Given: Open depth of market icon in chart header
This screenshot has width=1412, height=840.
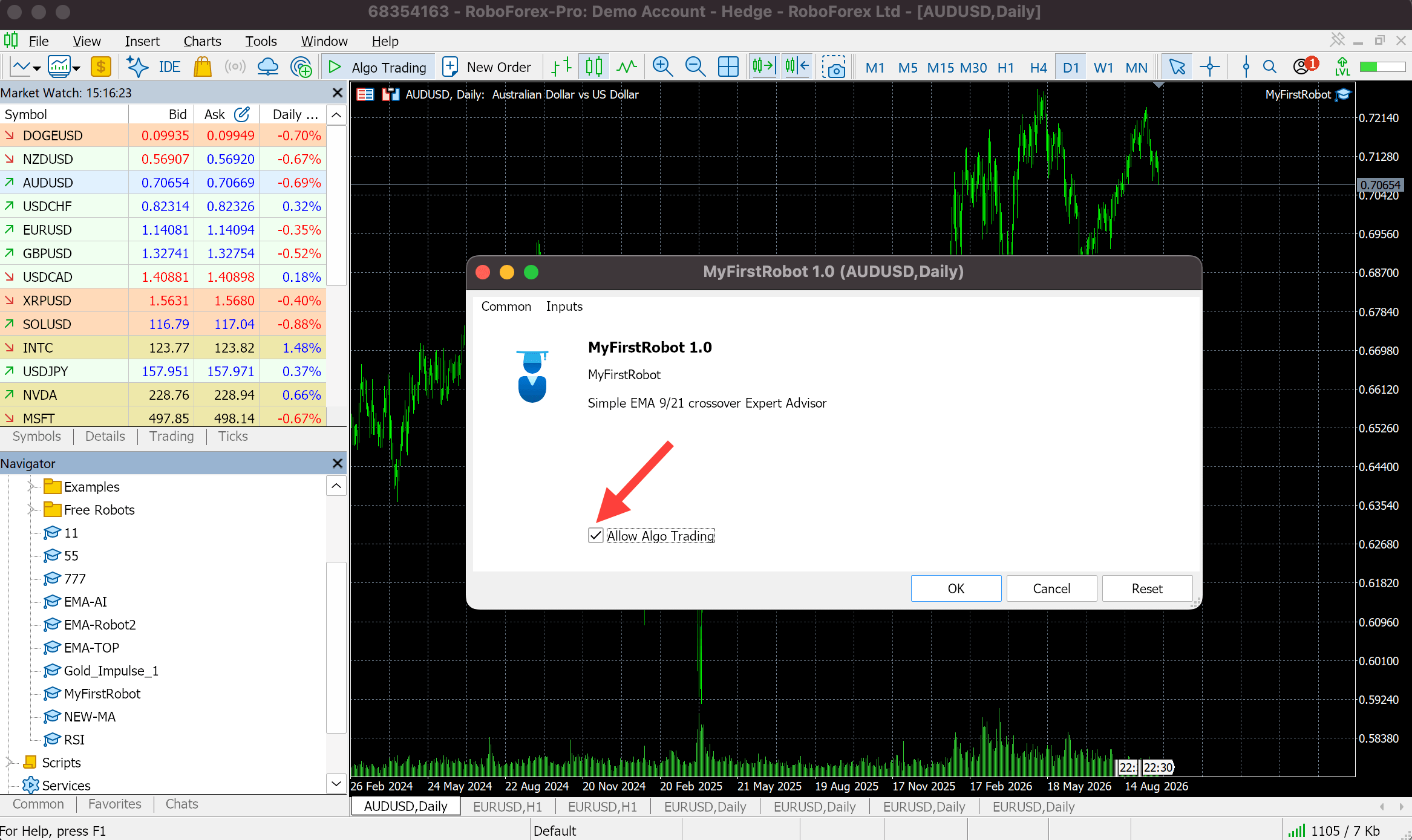Looking at the screenshot, I should (x=365, y=94).
